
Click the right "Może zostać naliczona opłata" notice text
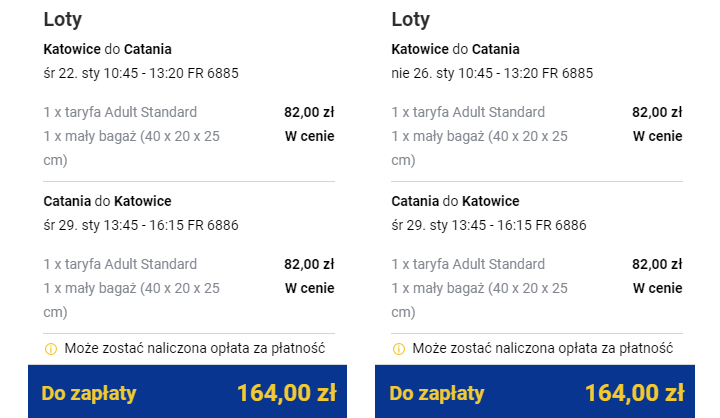[x=543, y=349]
